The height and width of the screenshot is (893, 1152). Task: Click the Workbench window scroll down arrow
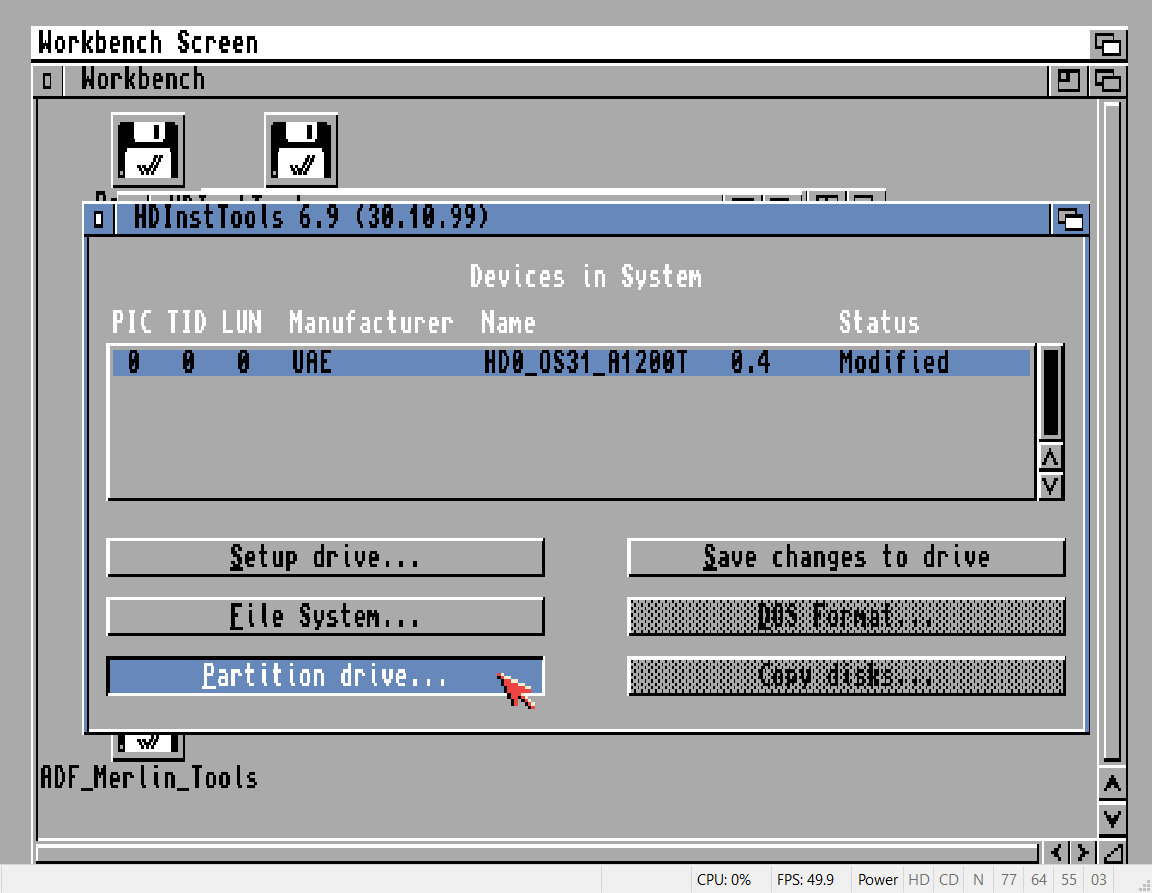pos(1112,818)
